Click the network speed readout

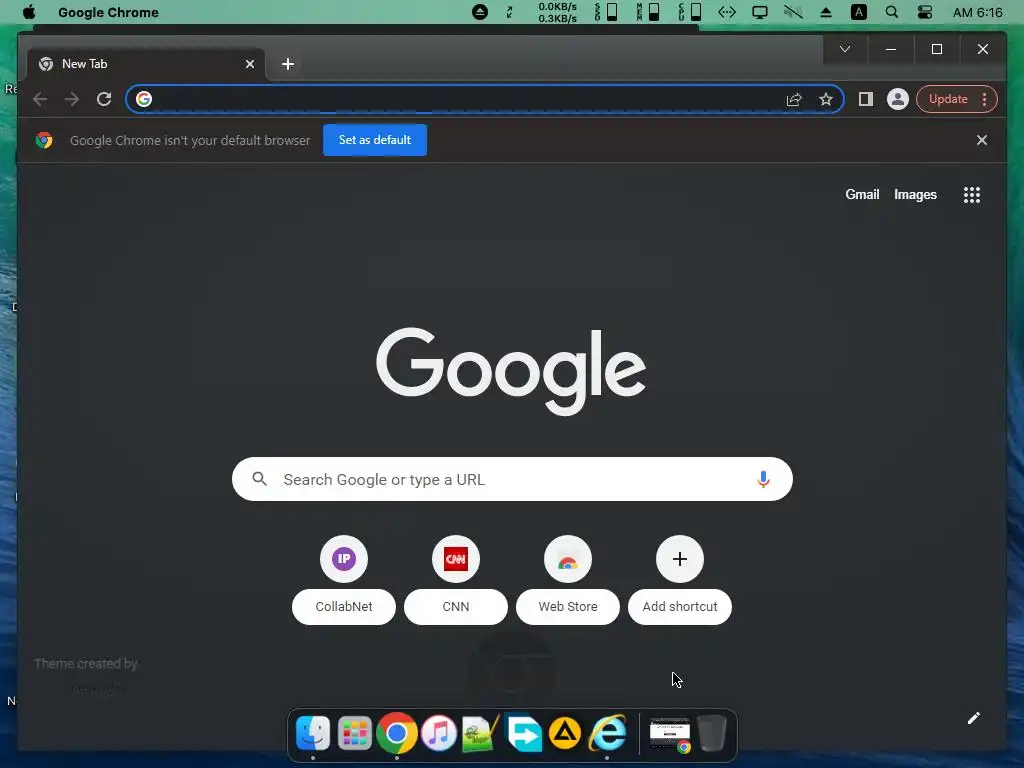557,12
